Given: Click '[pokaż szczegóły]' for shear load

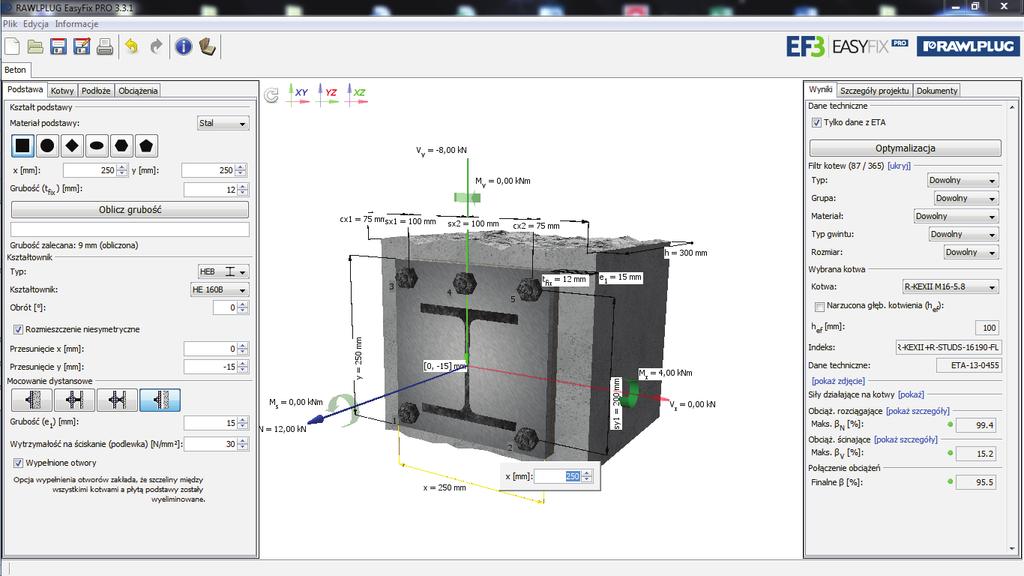Looking at the screenshot, I should point(906,440).
